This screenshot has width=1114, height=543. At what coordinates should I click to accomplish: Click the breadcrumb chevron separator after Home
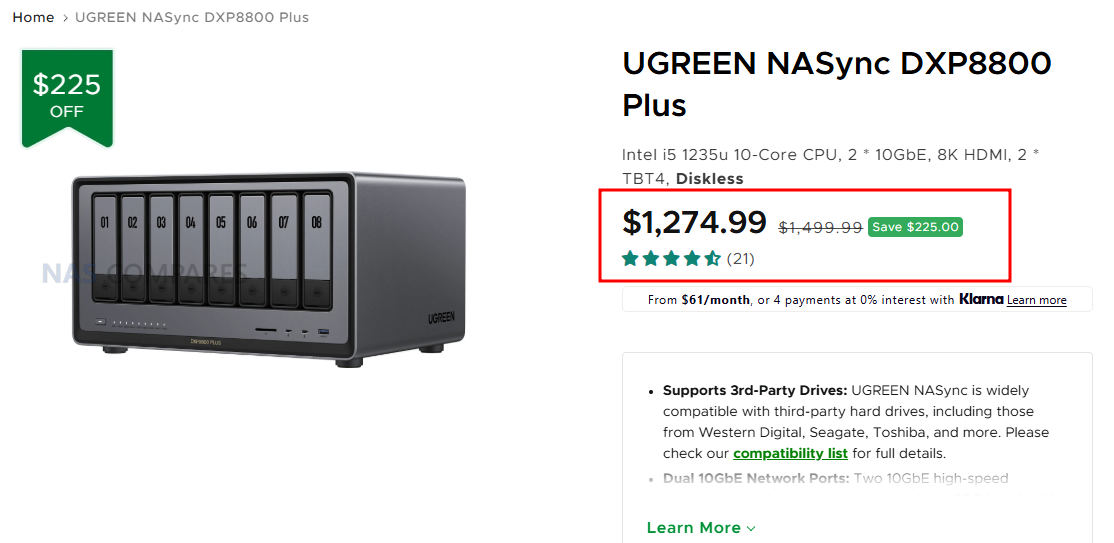pos(65,18)
